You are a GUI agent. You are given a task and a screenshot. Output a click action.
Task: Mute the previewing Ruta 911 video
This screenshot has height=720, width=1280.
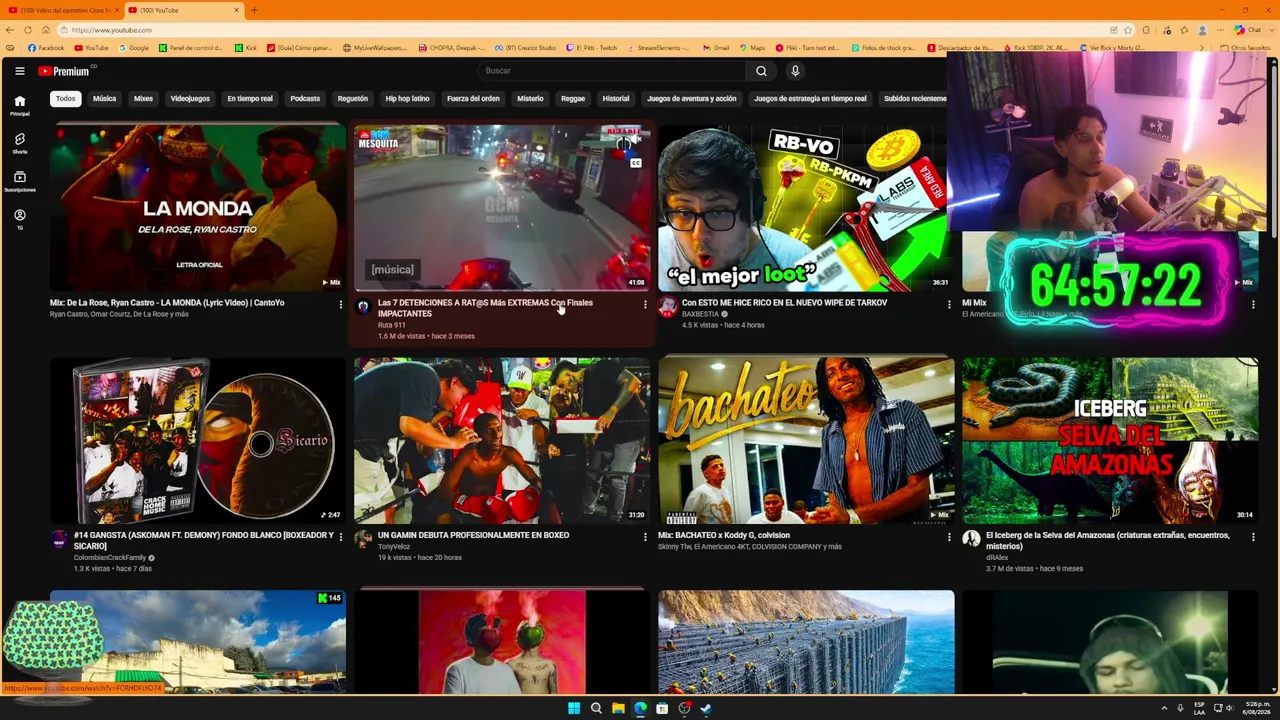pyautogui.click(x=635, y=141)
